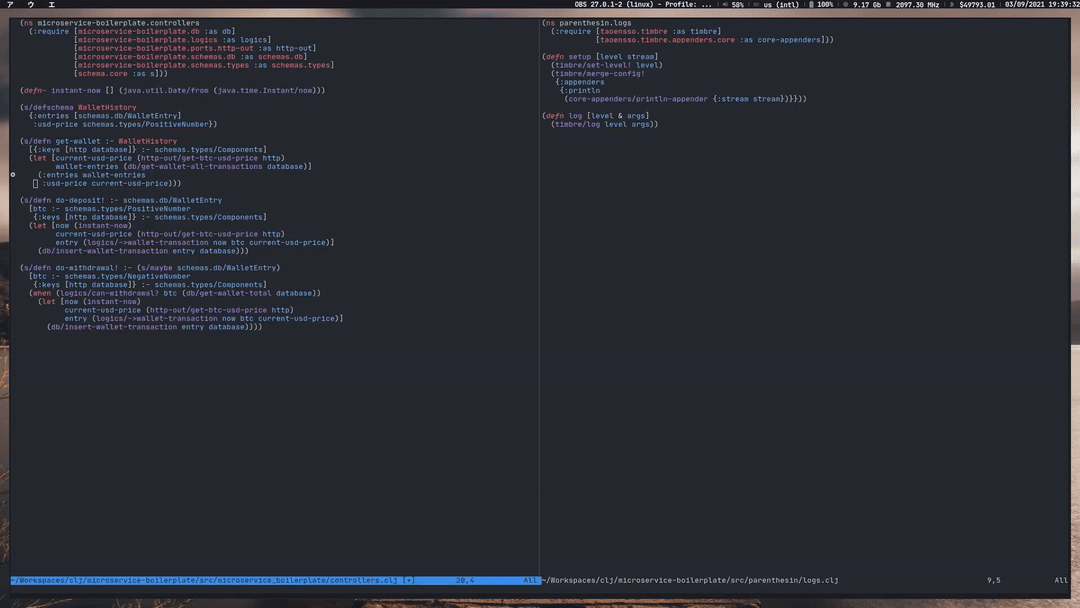Click the 9.17 Gb memory indicator
The width and height of the screenshot is (1080, 608).
coord(862,4)
